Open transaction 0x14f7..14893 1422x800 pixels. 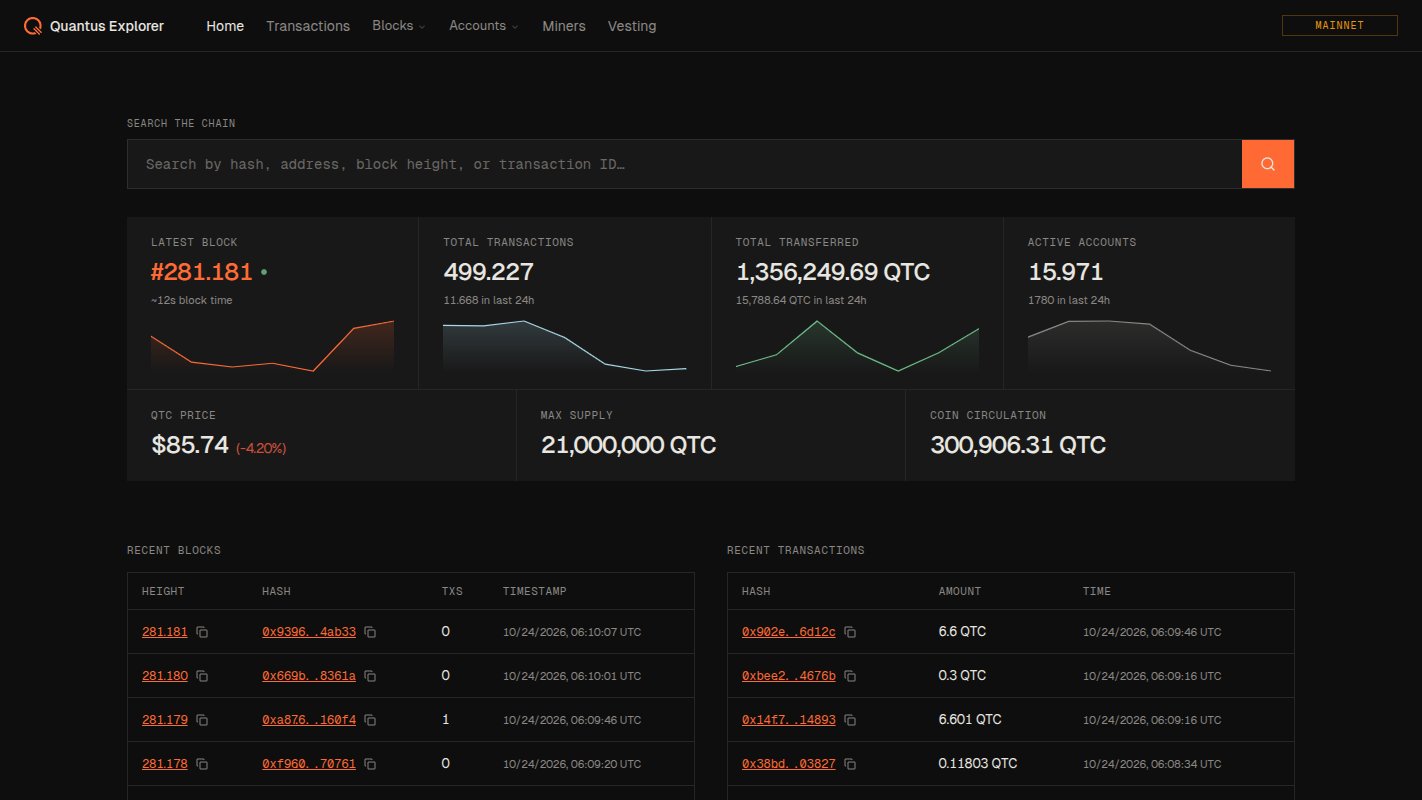tap(789, 720)
